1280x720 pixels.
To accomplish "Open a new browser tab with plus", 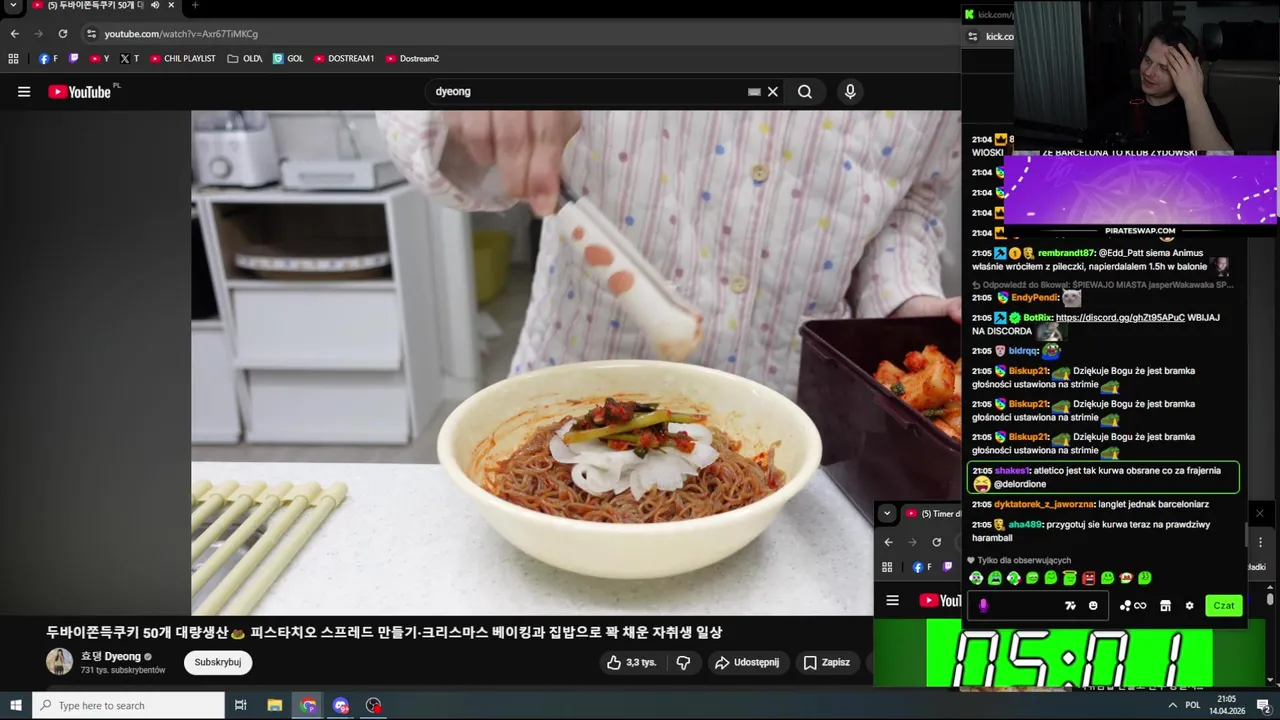I will coord(195,5).
